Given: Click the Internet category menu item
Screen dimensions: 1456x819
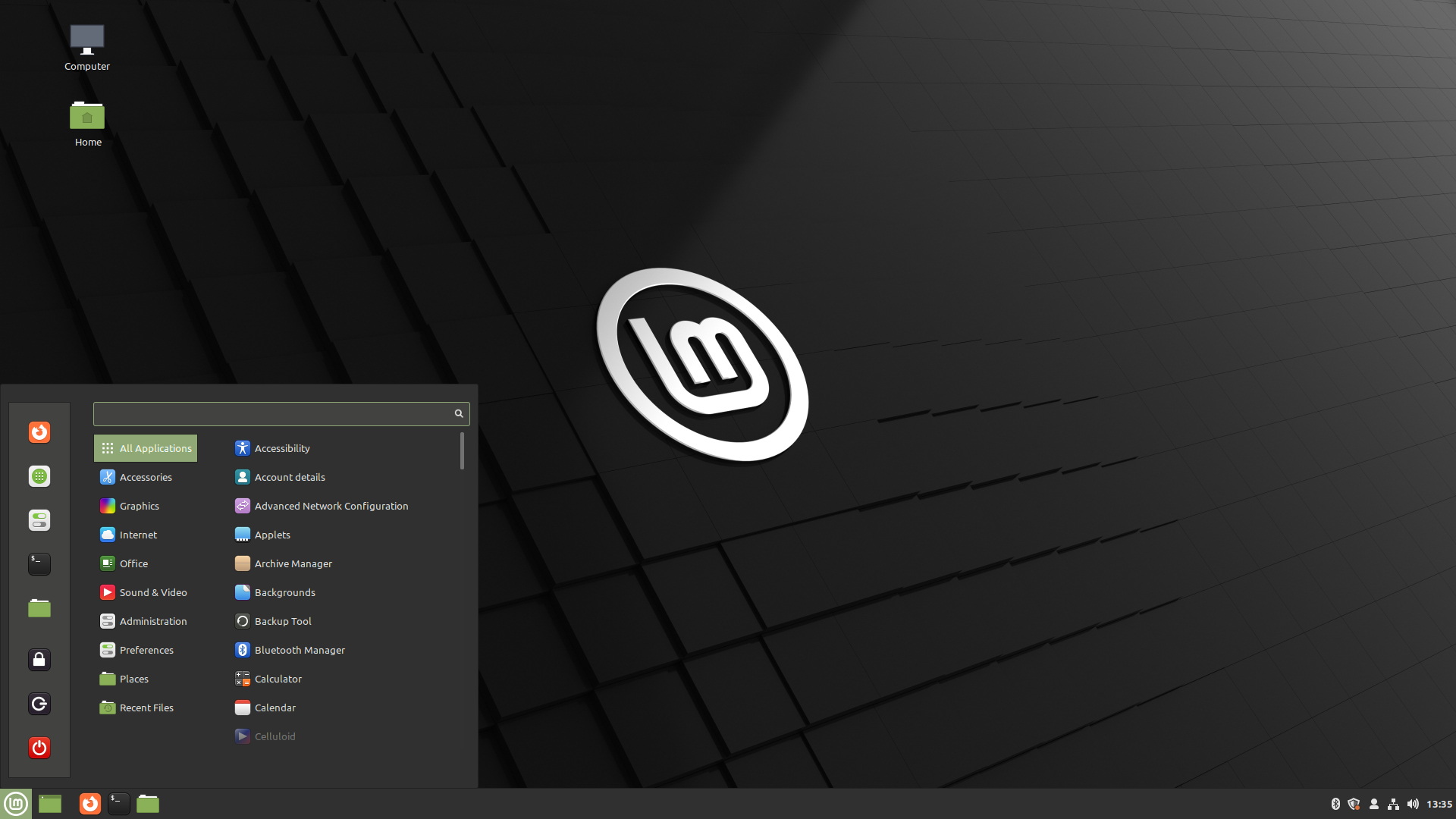Looking at the screenshot, I should [138, 534].
